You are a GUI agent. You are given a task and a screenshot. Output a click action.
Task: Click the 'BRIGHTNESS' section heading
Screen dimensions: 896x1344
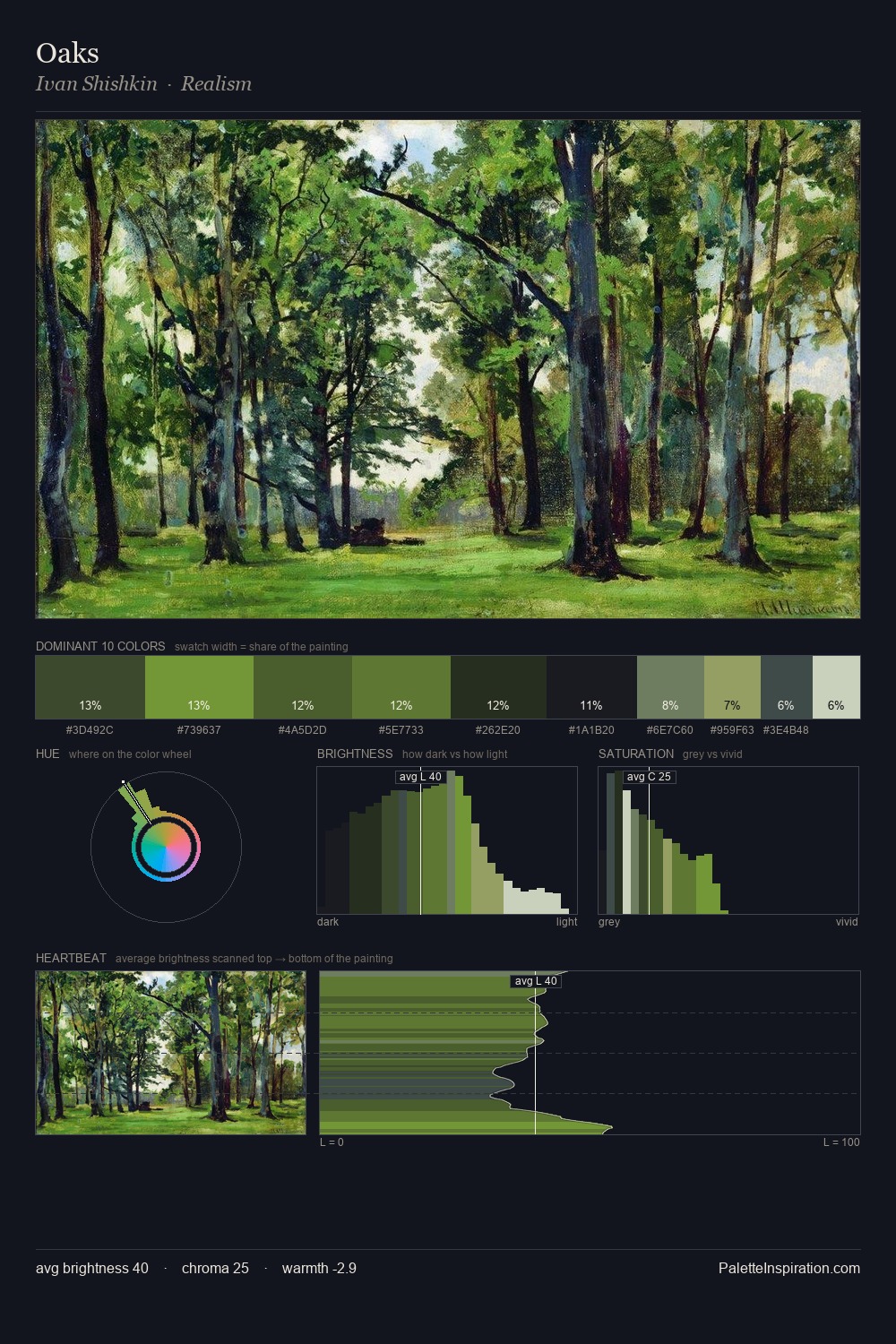355,754
